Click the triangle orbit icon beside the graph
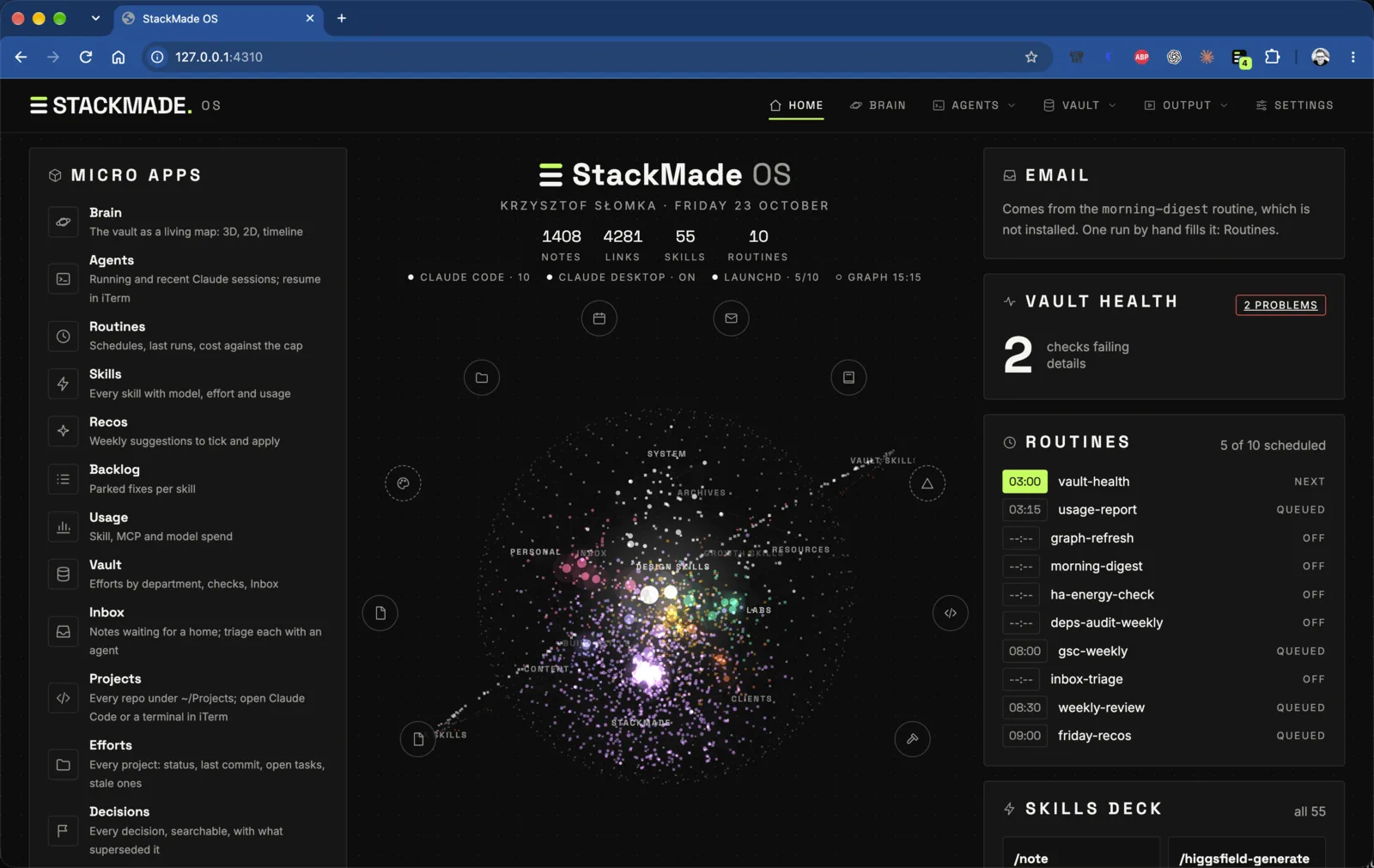This screenshot has height=868, width=1374. (x=927, y=483)
